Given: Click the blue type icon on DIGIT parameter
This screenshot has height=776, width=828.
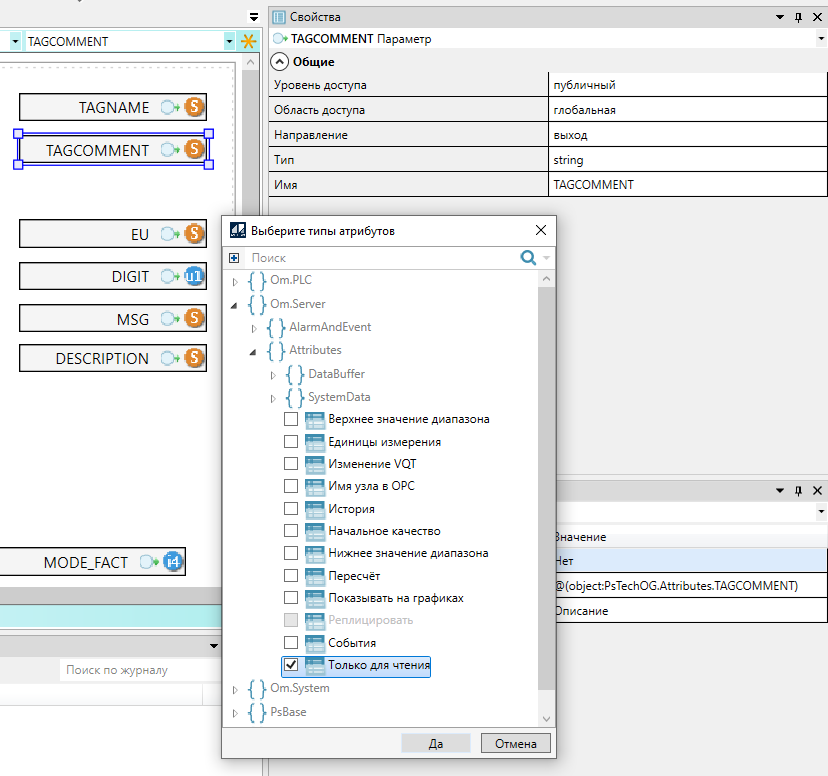Looking at the screenshot, I should click(194, 277).
